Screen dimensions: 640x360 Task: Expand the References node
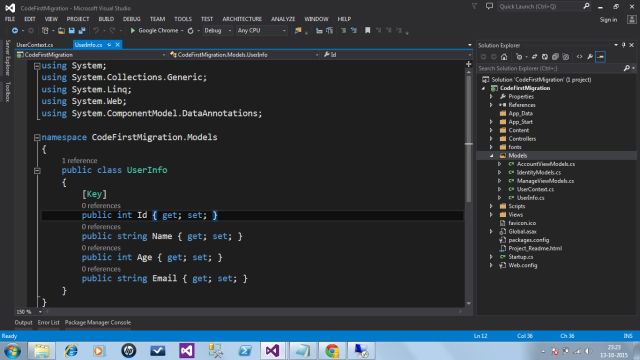coord(491,105)
